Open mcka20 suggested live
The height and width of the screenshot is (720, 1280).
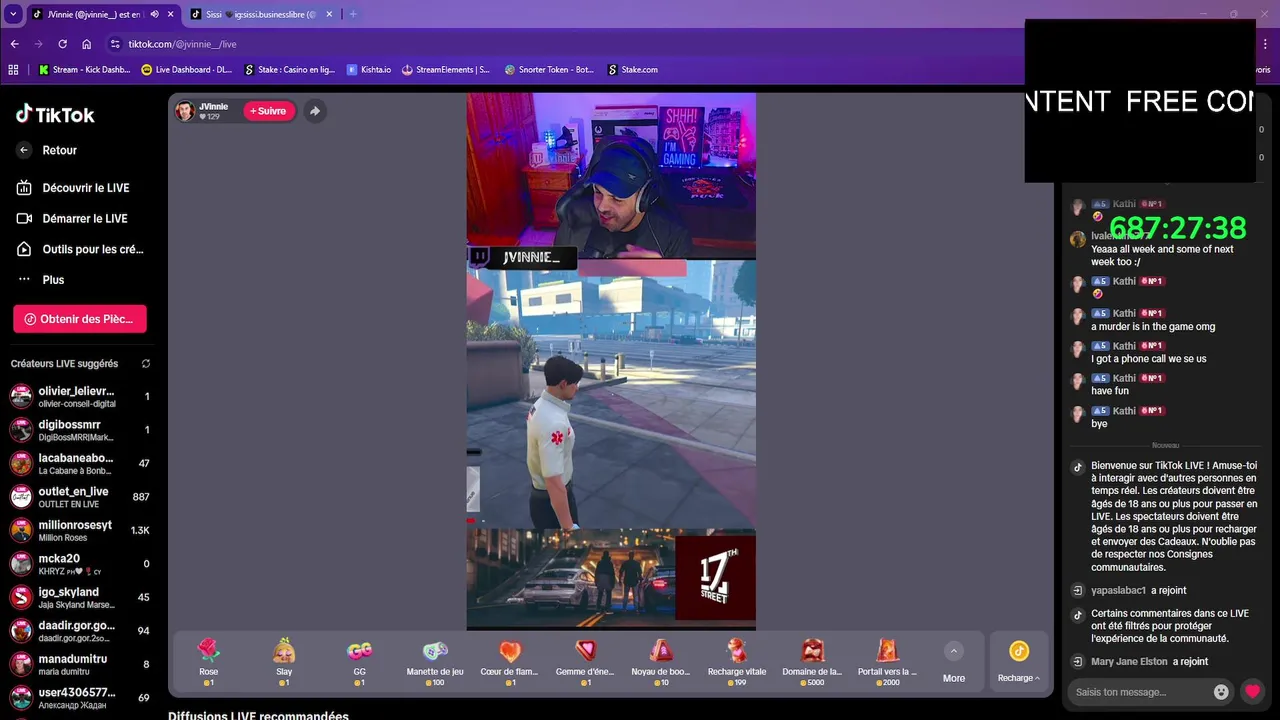tap(80, 564)
